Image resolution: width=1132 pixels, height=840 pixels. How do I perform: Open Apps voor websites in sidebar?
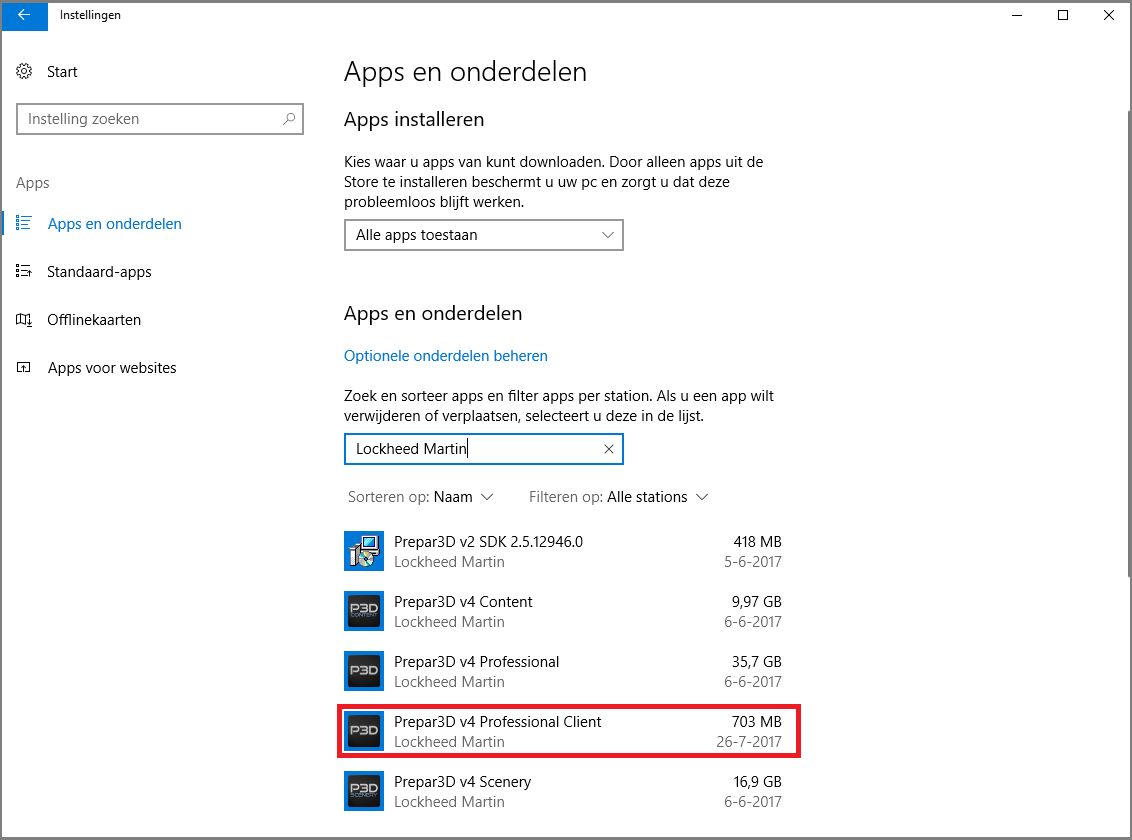click(x=112, y=368)
